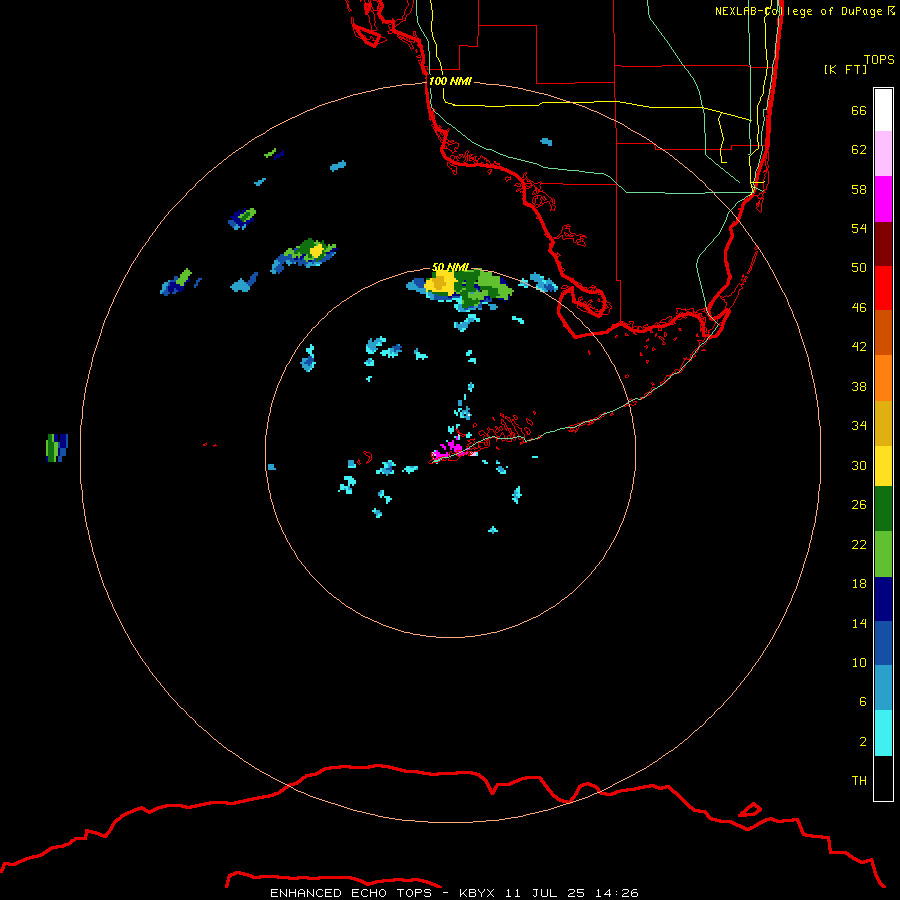Click the green striped echo outside the outer ring

click(x=57, y=448)
